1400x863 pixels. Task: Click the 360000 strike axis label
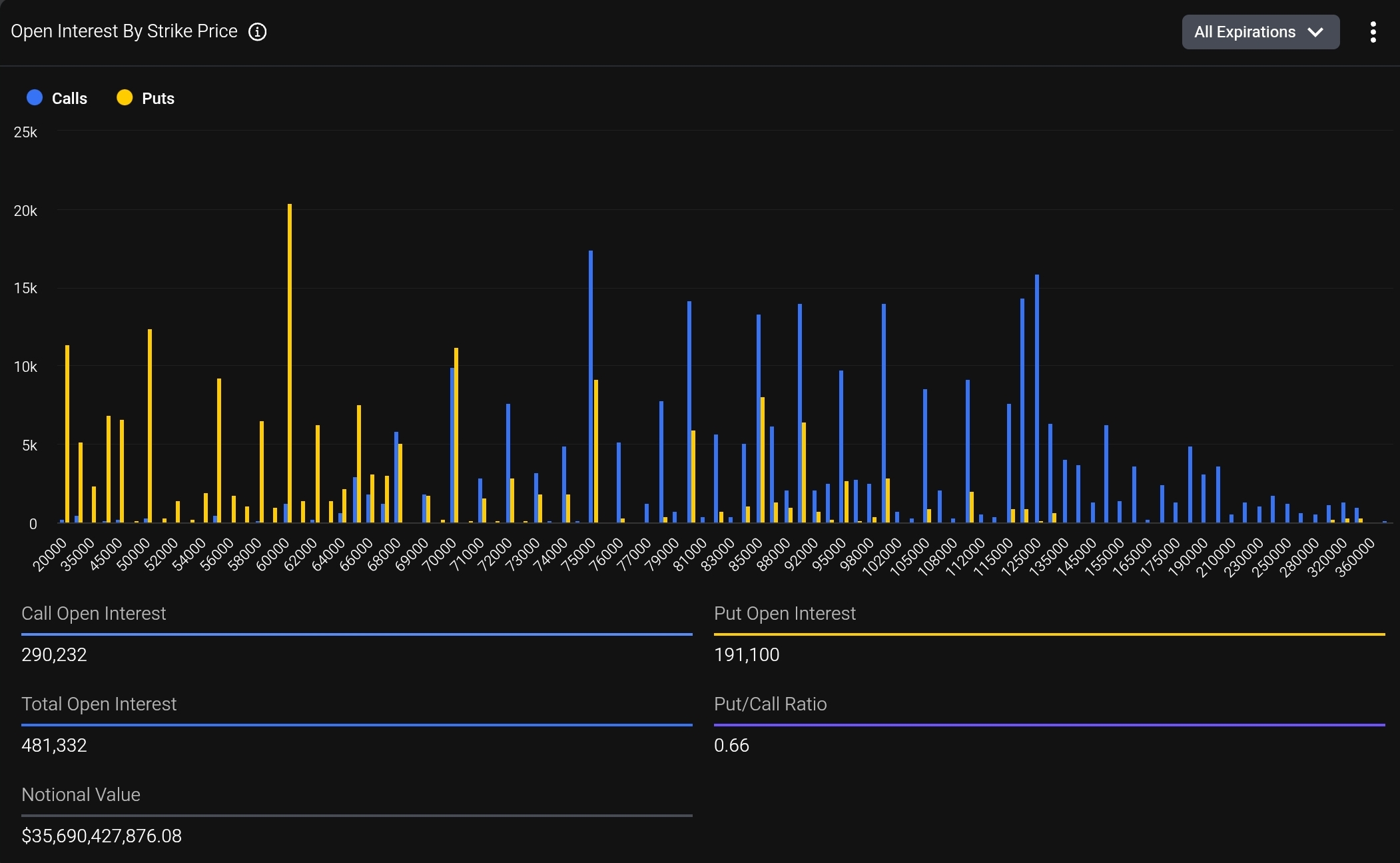coord(1355,558)
